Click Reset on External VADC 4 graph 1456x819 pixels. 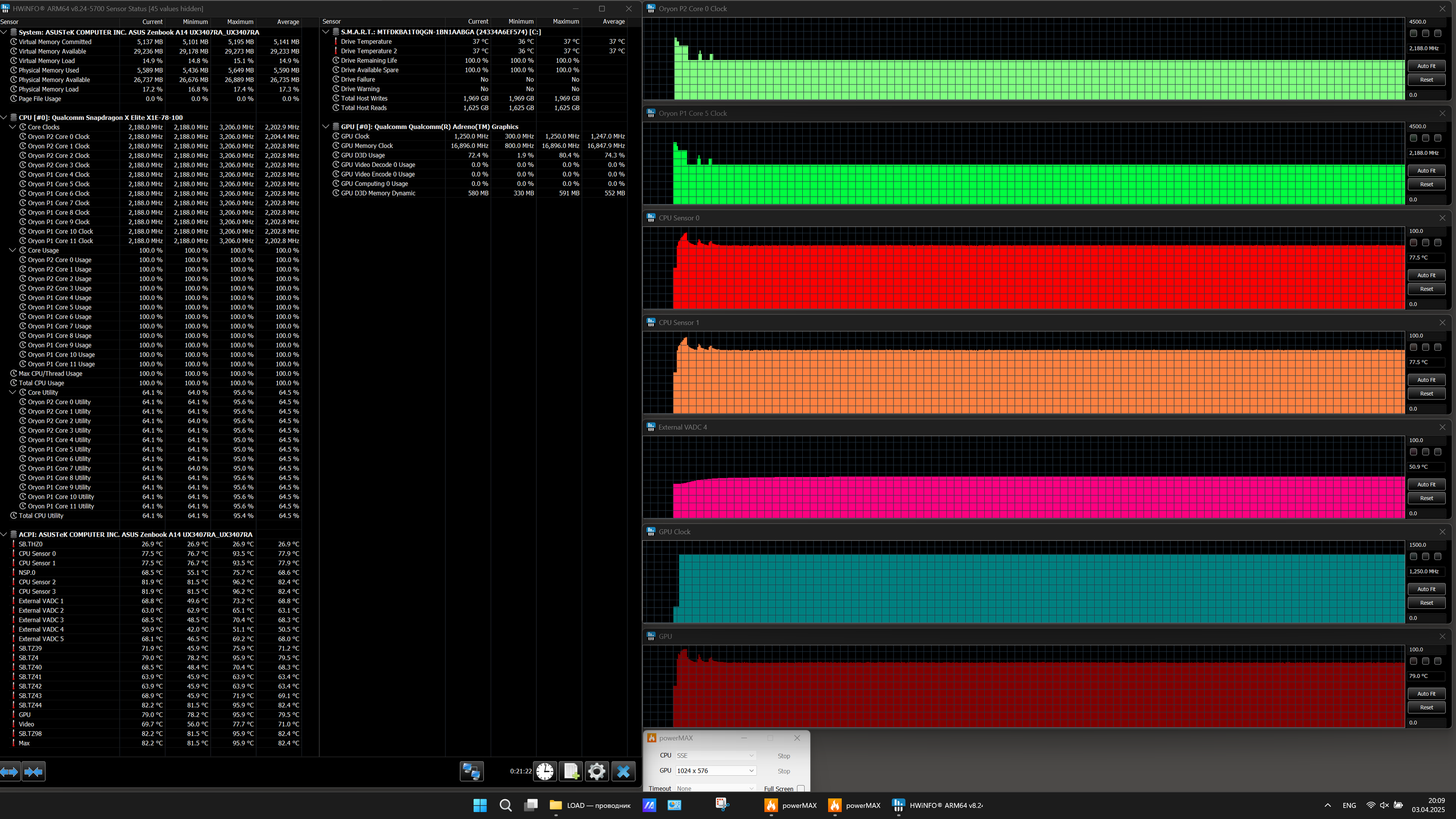click(x=1426, y=498)
